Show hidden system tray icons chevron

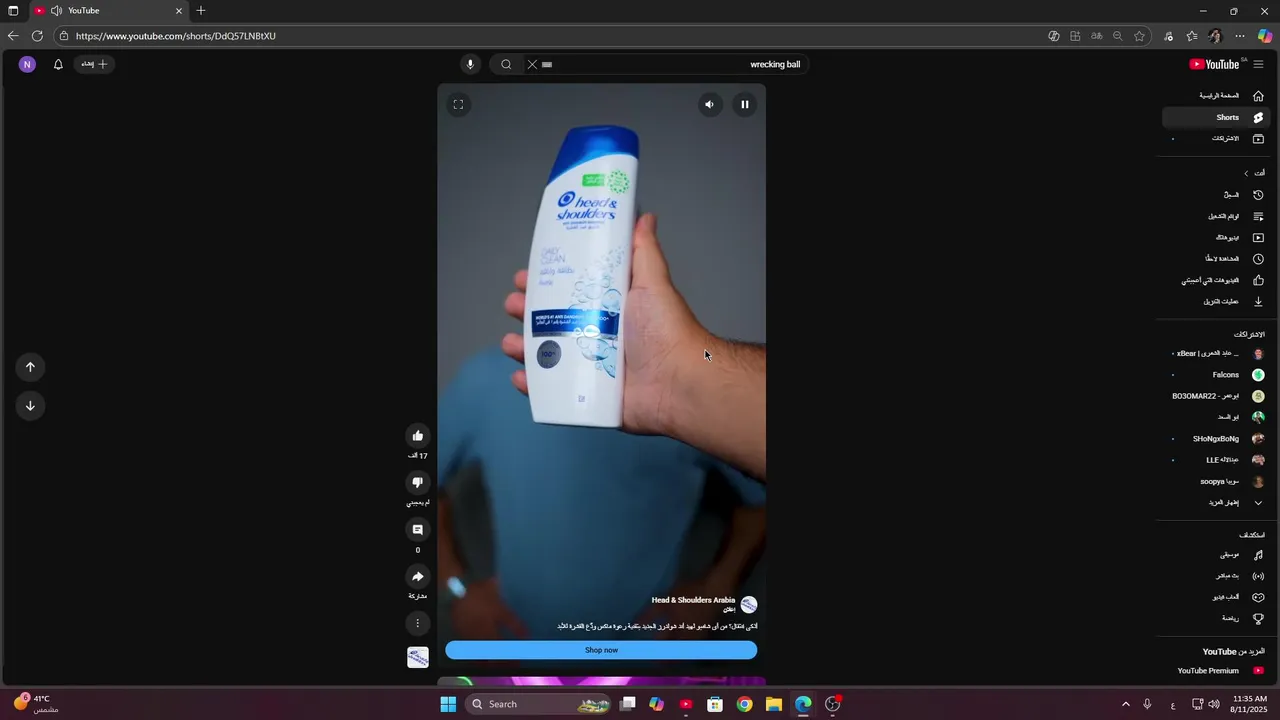tap(1125, 704)
